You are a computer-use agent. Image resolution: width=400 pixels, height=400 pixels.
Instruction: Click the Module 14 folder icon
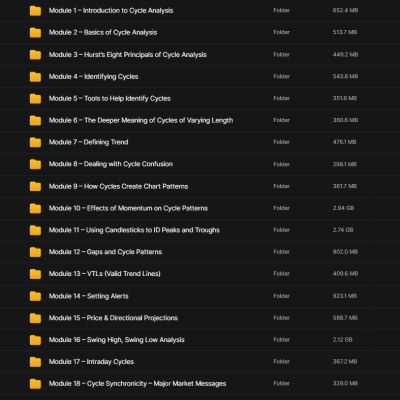pyautogui.click(x=35, y=296)
